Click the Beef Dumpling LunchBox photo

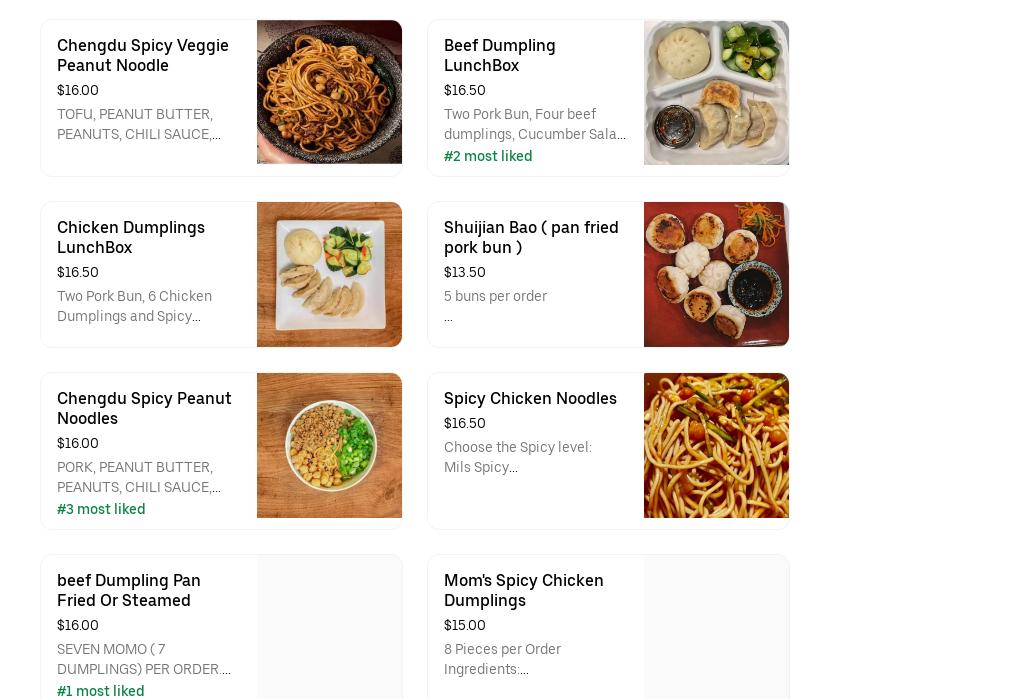coord(716,92)
